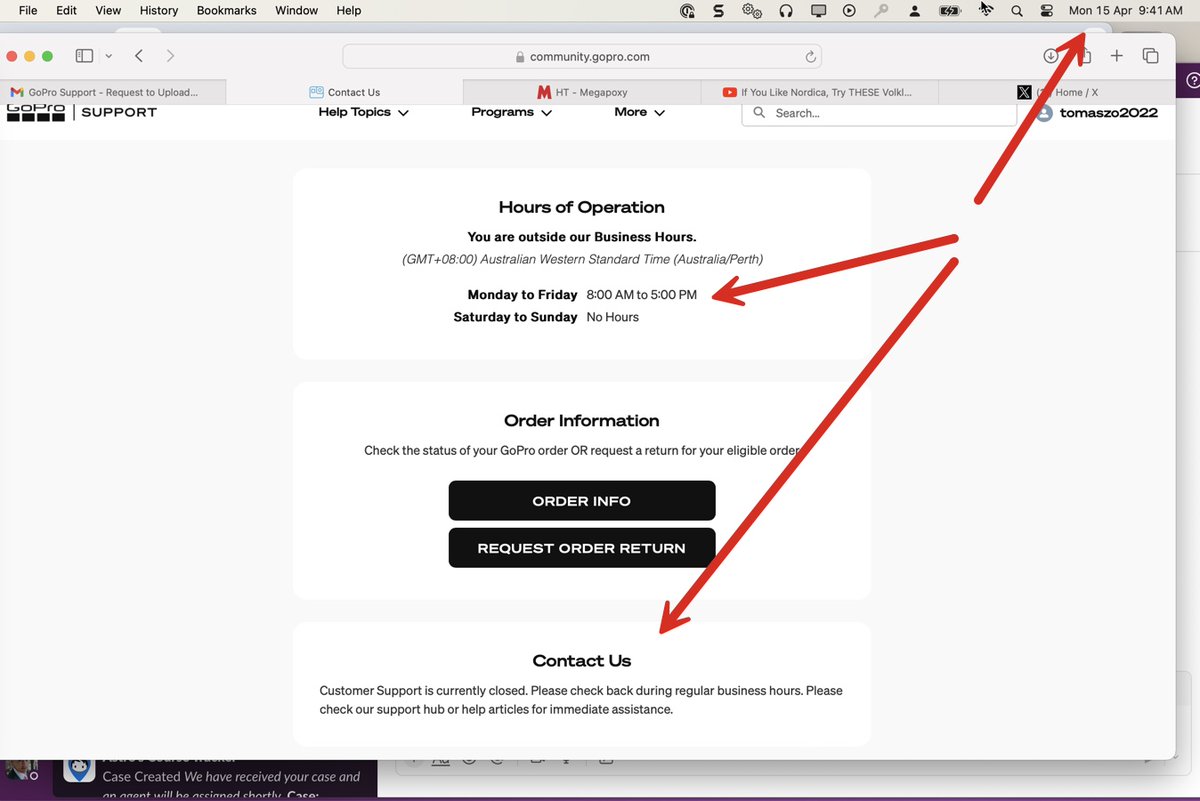Click the Contact Us heading

(582, 661)
